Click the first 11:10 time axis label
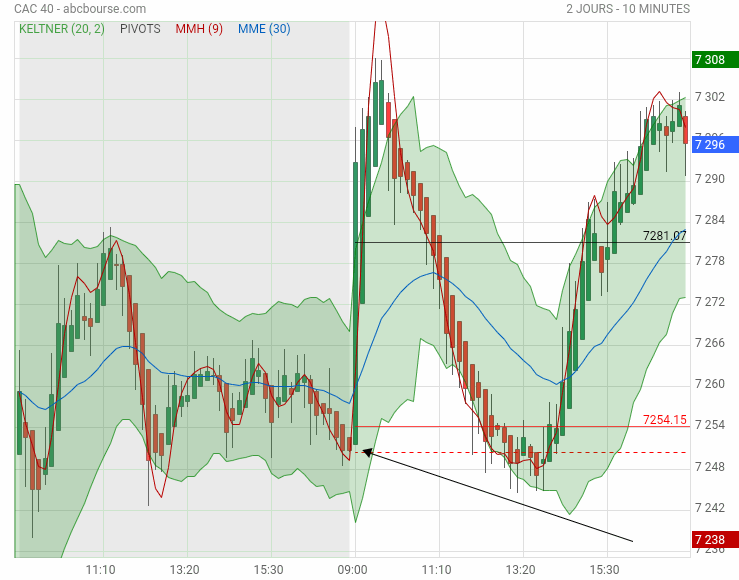Image resolution: width=739 pixels, height=580 pixels. tap(100, 570)
